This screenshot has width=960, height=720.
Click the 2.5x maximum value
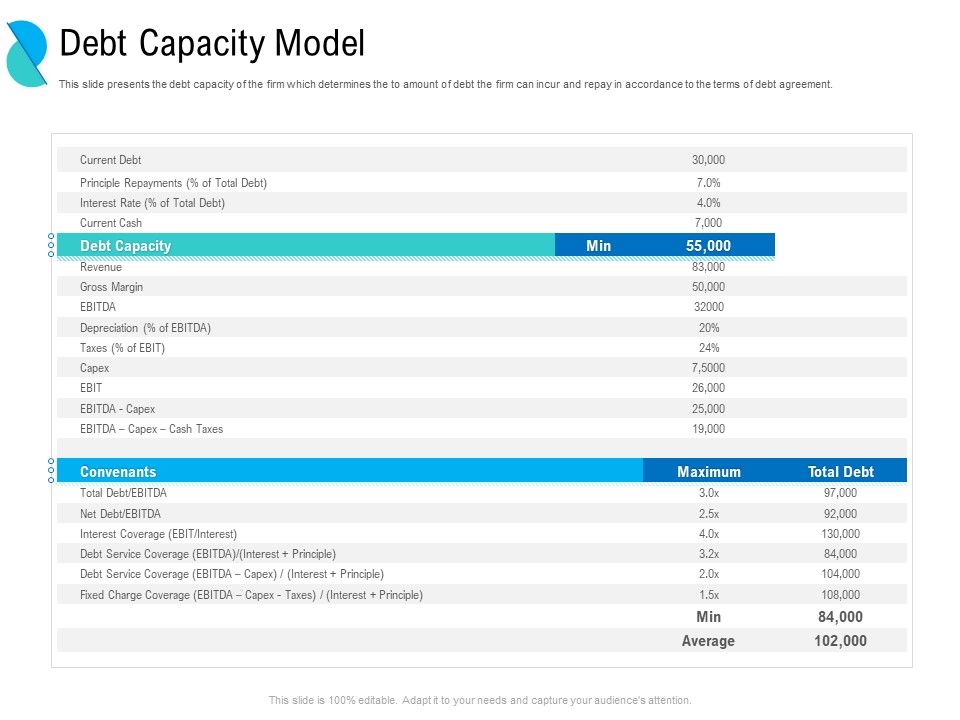pos(708,514)
